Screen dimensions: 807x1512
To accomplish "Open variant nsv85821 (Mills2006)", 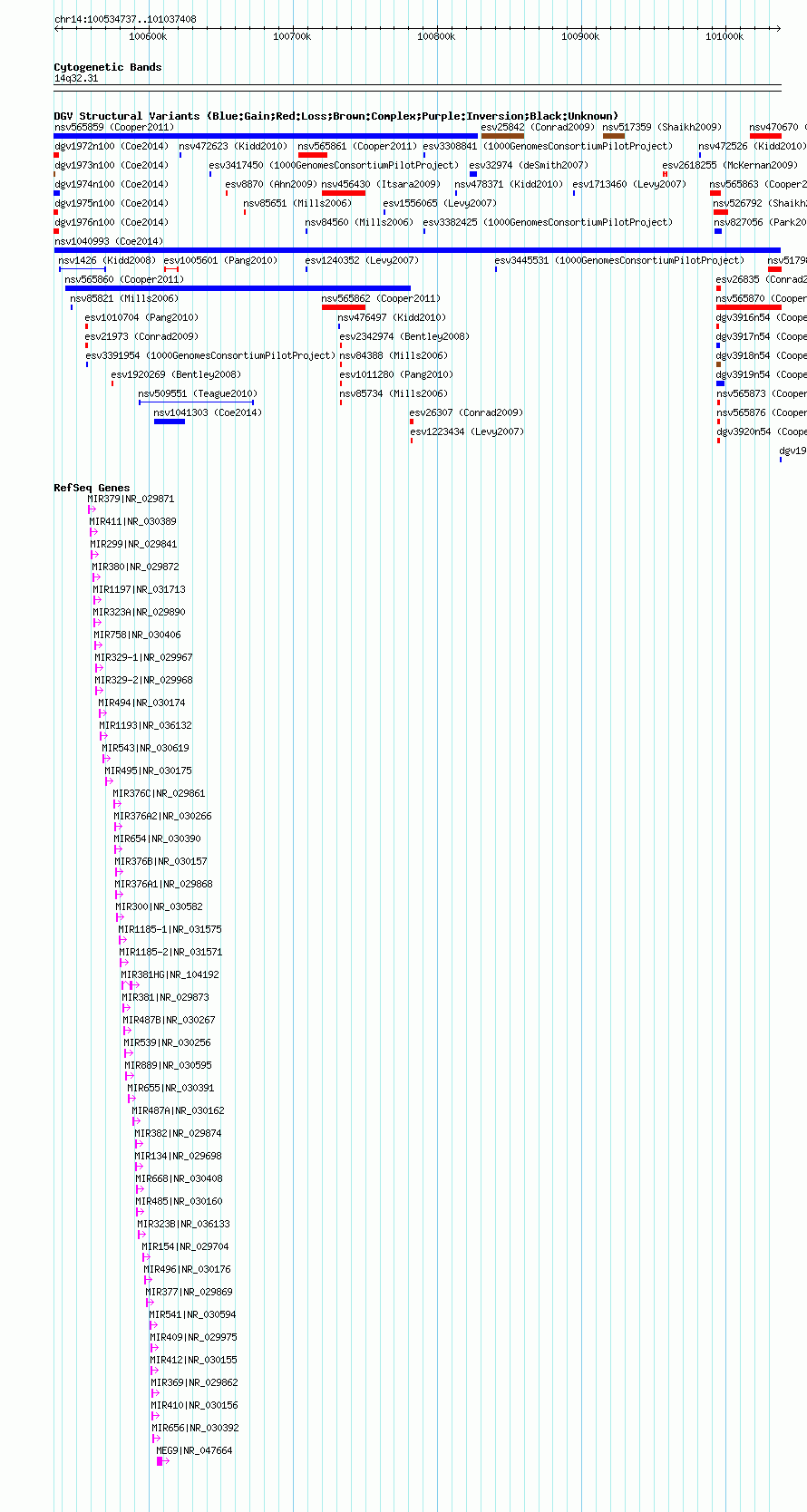I will pyautogui.click(x=124, y=298).
